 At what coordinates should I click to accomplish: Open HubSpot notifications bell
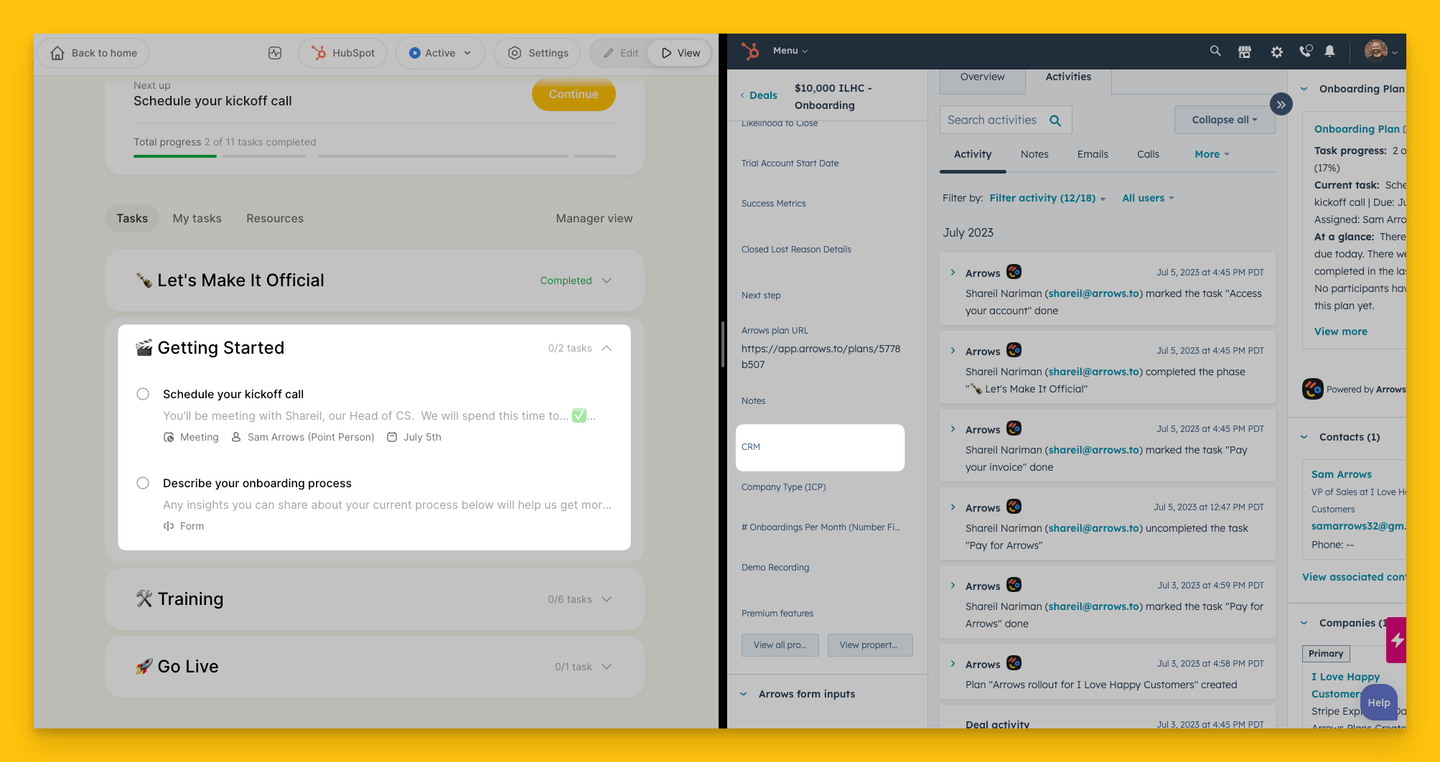[x=1330, y=51]
